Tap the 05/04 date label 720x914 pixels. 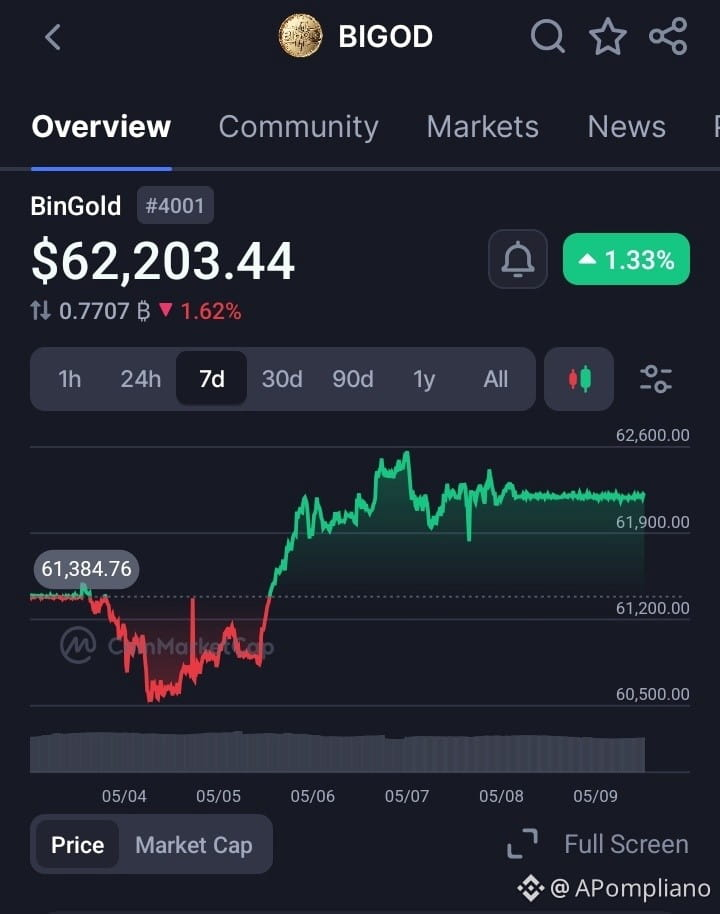[x=124, y=796]
